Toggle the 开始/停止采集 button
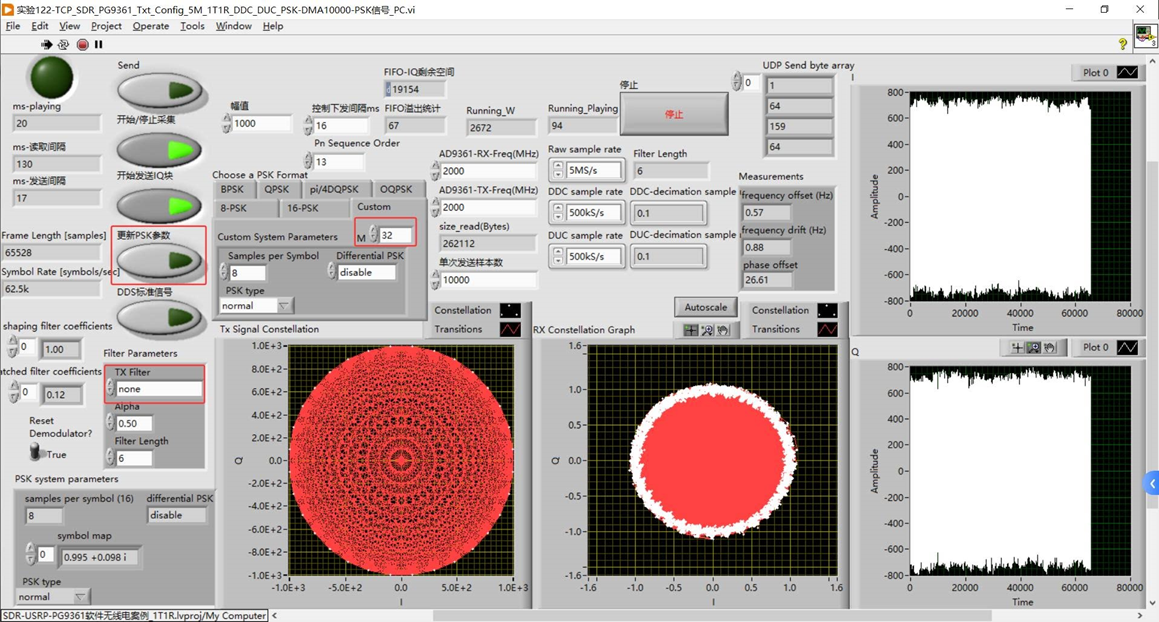 [160, 151]
